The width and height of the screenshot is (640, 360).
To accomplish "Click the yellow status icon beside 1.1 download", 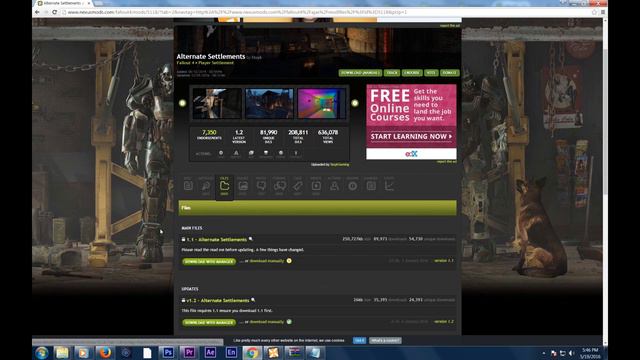I will point(289,261).
